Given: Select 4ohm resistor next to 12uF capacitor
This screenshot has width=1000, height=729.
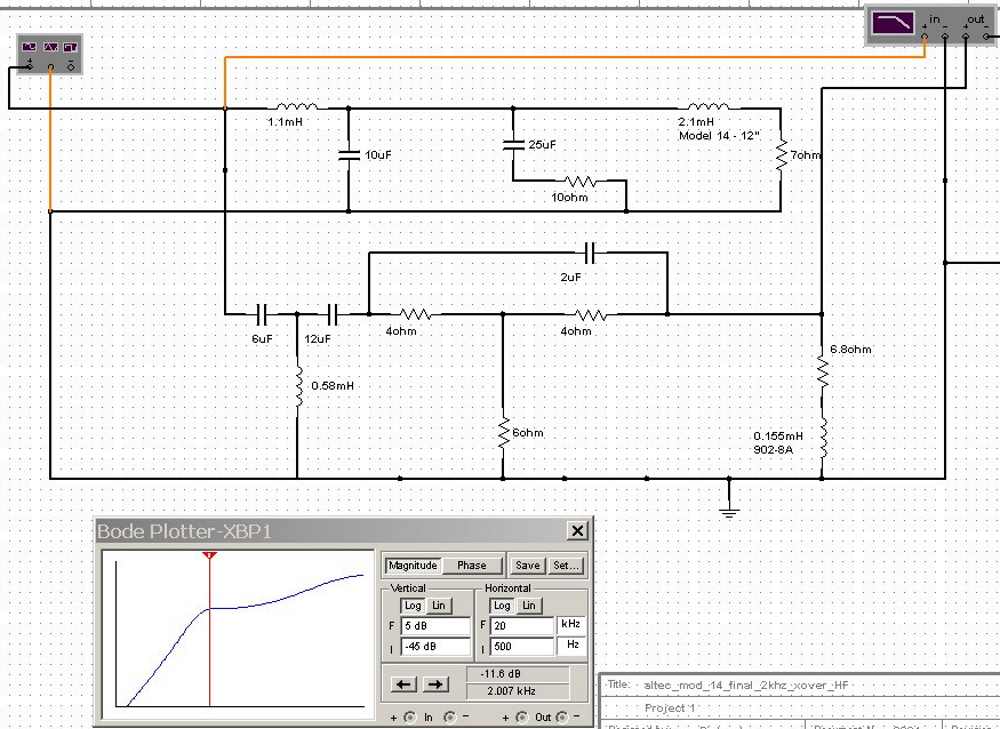Looking at the screenshot, I should click(x=416, y=314).
